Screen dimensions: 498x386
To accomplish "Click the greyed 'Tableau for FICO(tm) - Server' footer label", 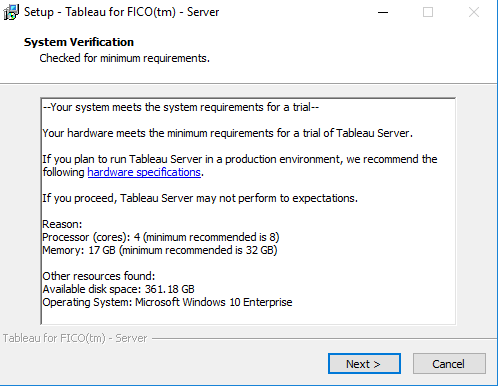I will (75, 338).
